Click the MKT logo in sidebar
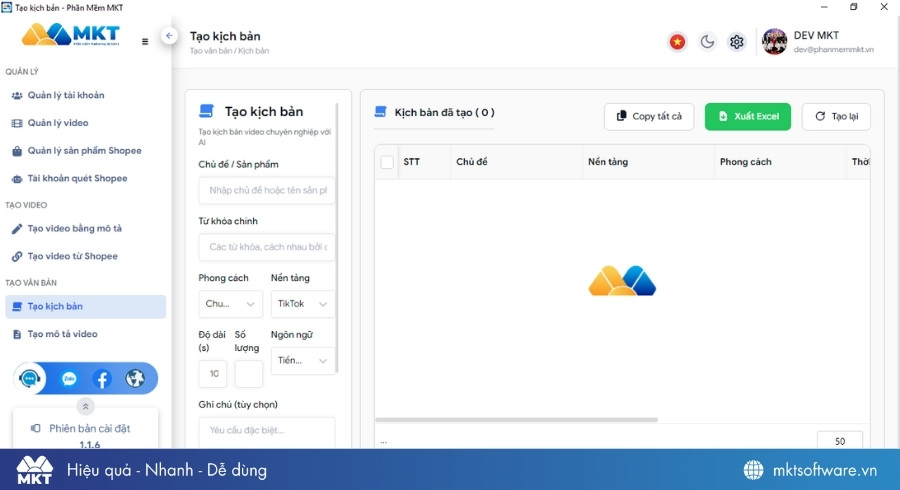This screenshot has width=900, height=490. (71, 34)
